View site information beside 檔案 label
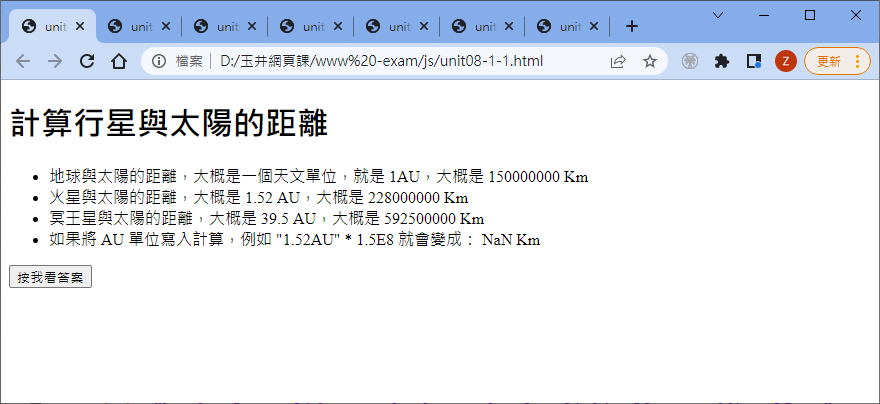This screenshot has height=404, width=880. point(159,61)
